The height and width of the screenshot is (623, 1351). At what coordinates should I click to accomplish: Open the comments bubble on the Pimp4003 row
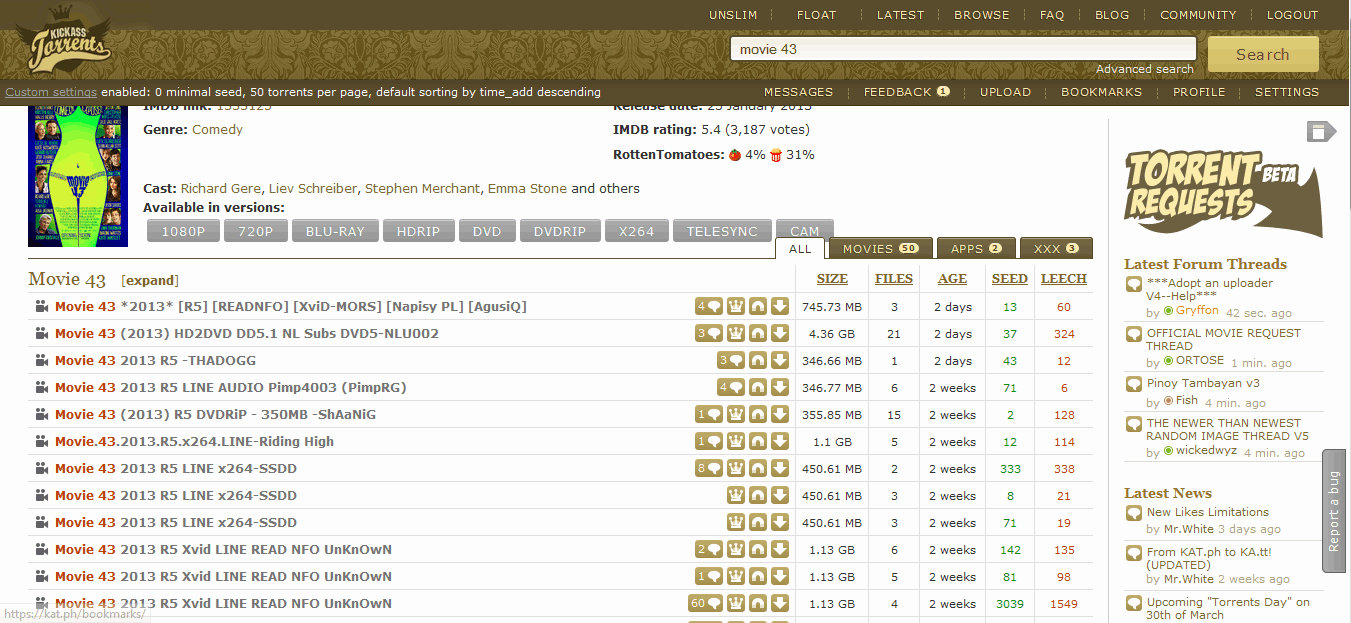click(x=731, y=387)
